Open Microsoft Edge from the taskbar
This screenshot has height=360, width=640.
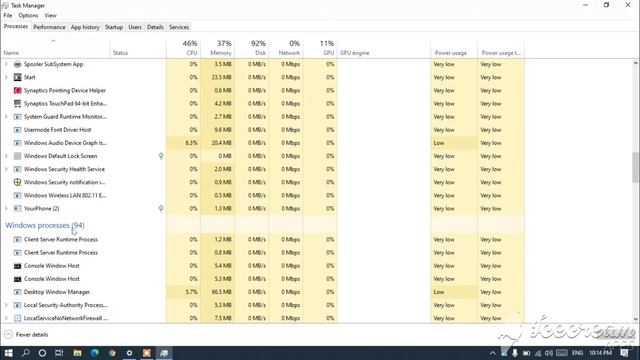coord(95,353)
